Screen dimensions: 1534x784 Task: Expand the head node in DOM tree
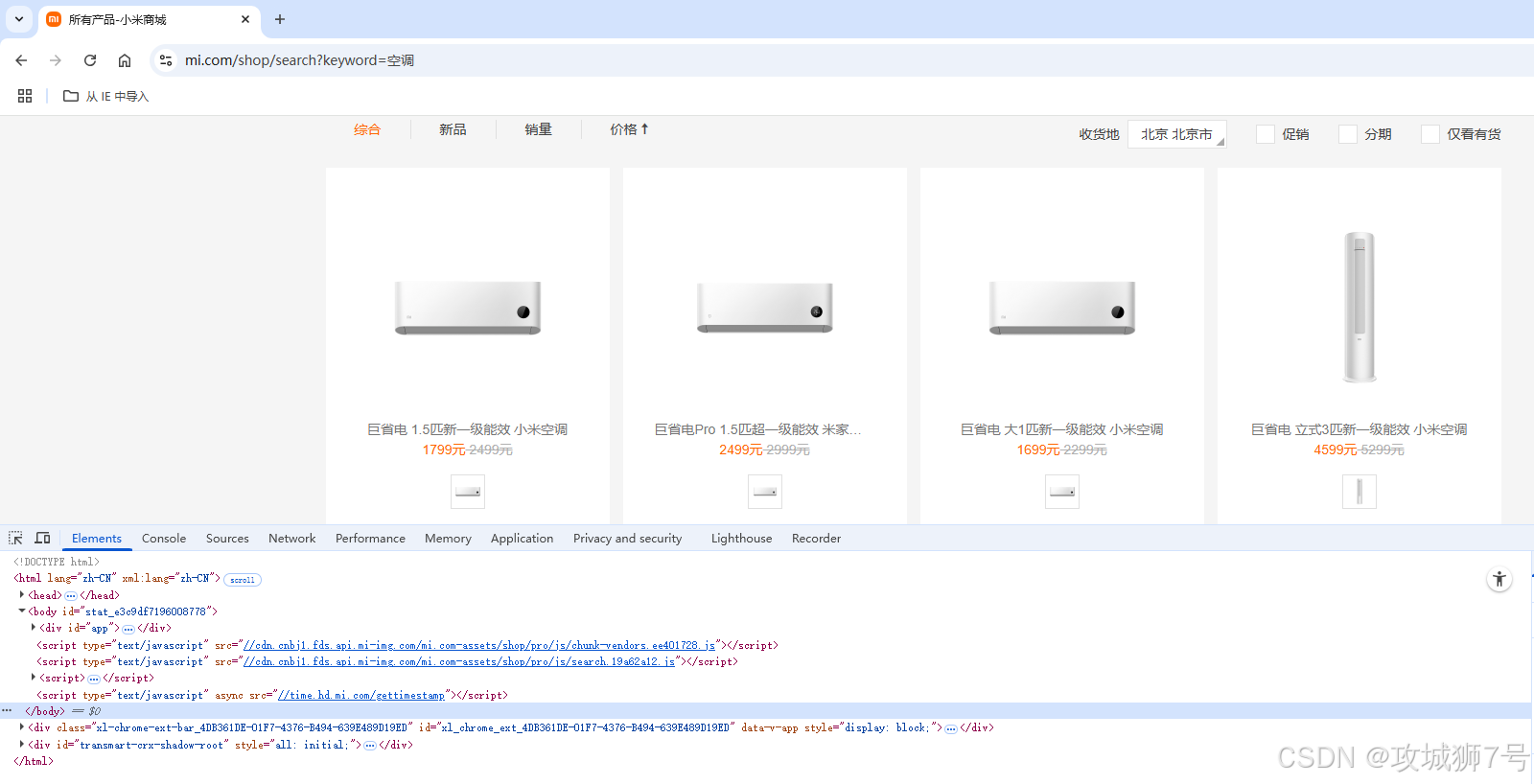click(21, 595)
